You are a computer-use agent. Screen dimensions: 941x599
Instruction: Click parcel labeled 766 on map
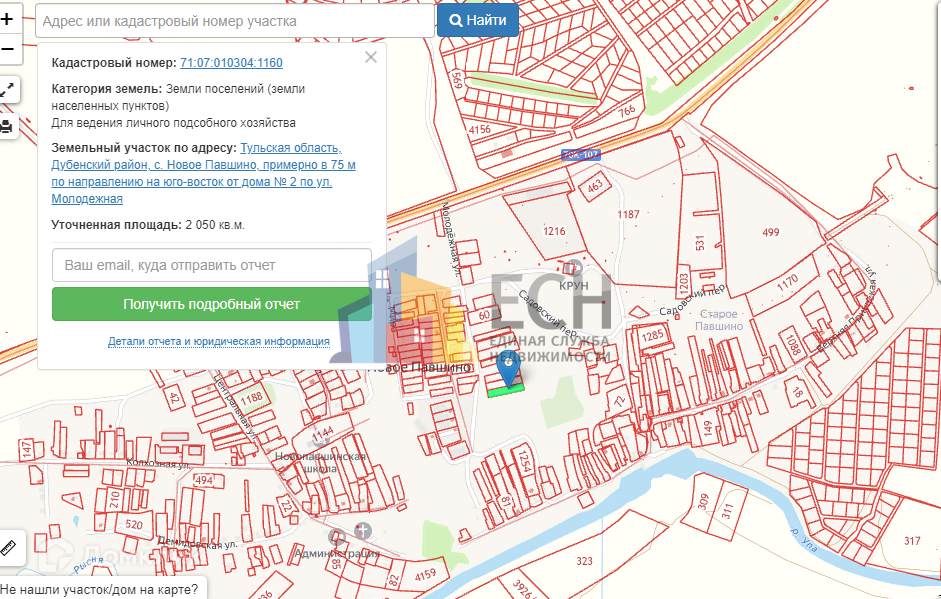click(627, 110)
